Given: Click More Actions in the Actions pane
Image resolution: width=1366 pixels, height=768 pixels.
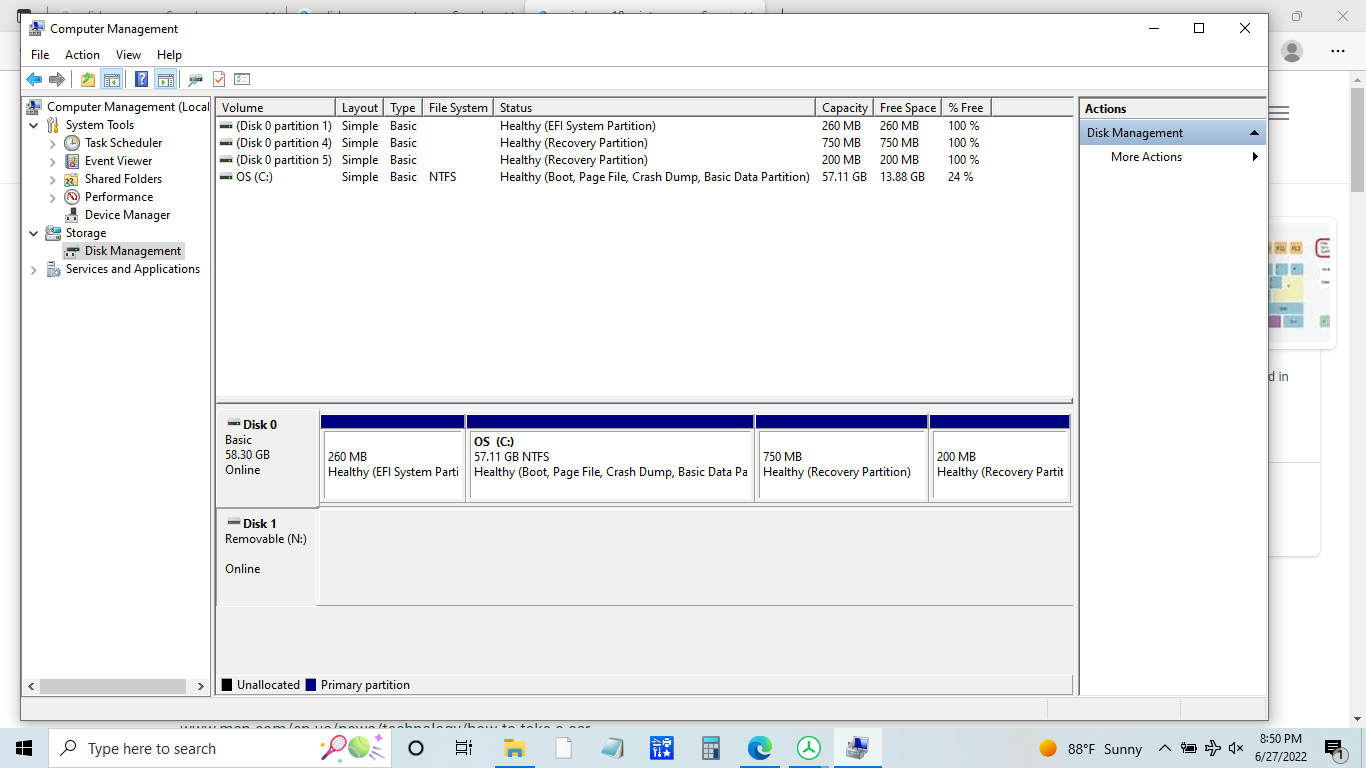Looking at the screenshot, I should click(x=1146, y=157).
